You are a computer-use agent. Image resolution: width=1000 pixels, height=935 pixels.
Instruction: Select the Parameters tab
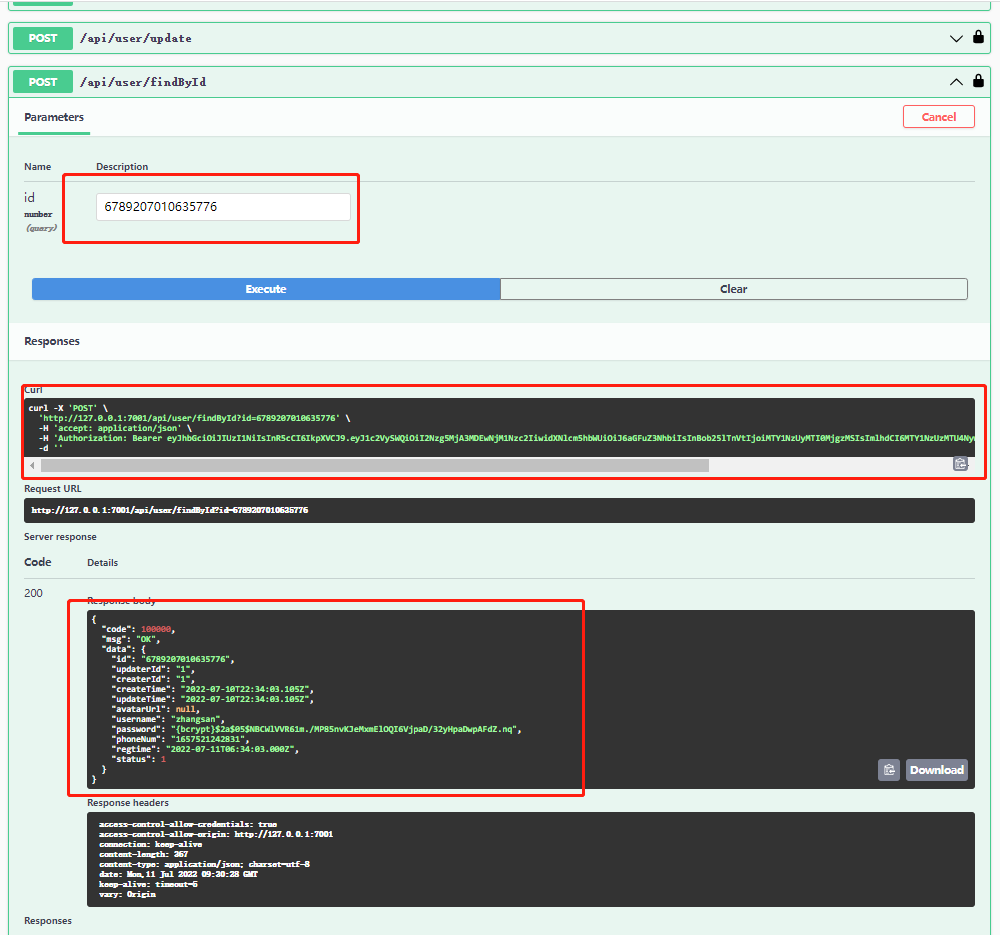coord(54,117)
